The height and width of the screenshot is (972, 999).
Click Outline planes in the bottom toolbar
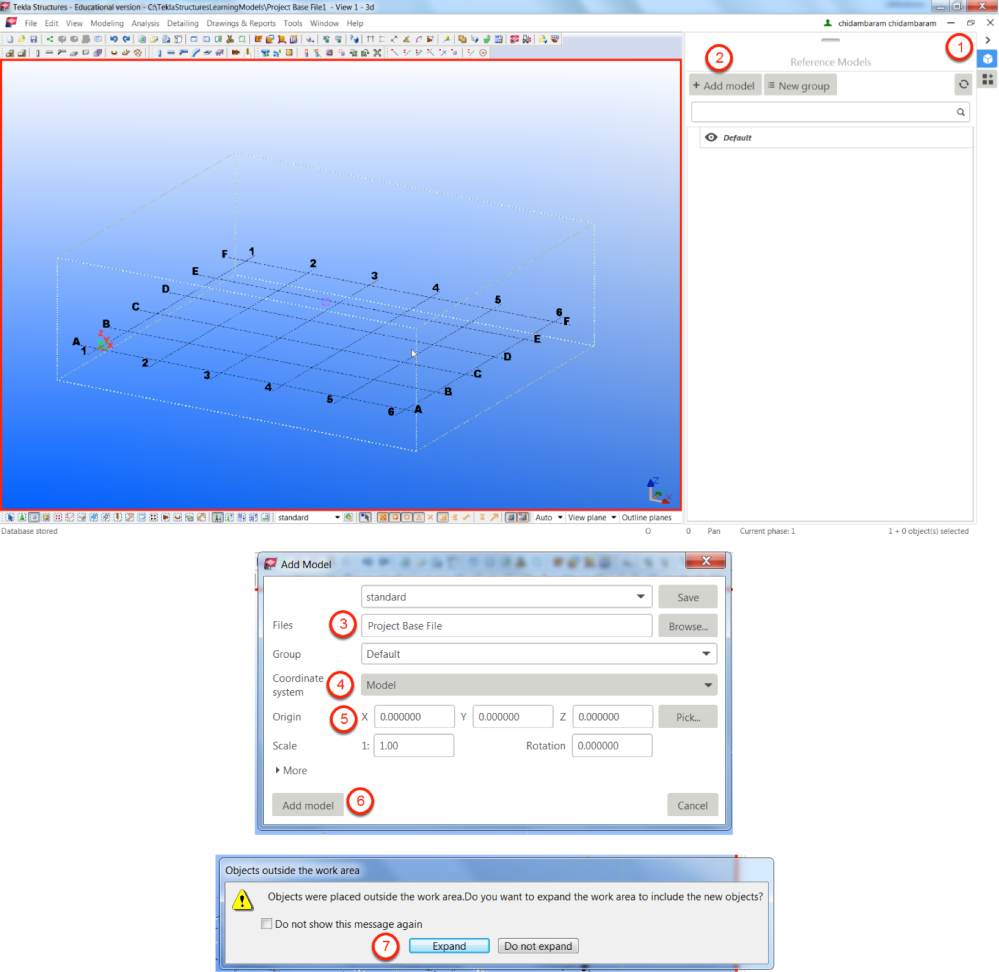pyautogui.click(x=646, y=517)
